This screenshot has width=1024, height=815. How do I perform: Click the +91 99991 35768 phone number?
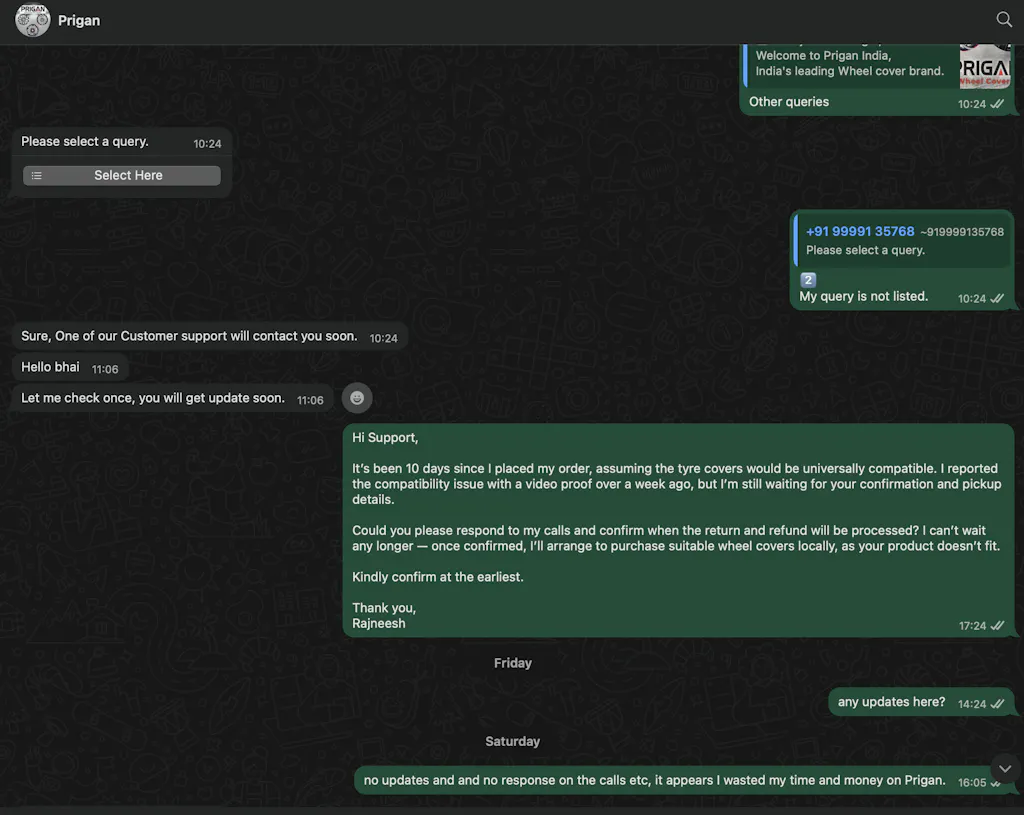[860, 231]
